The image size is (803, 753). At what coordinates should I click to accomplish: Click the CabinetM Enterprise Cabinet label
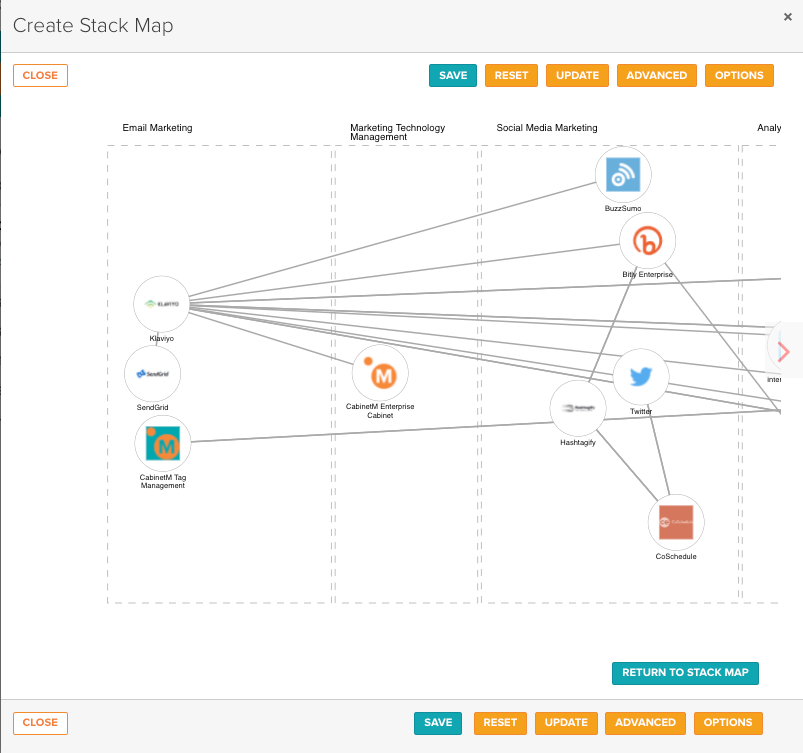pyautogui.click(x=380, y=411)
